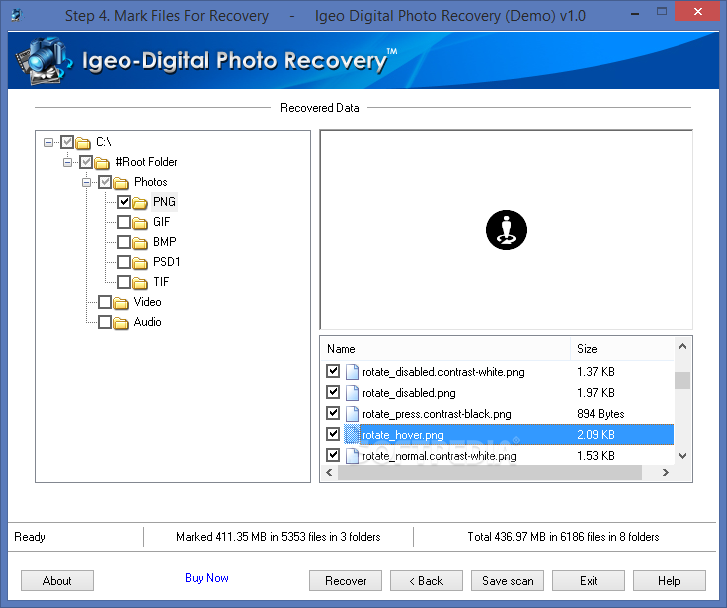This screenshot has width=727, height=608.
Task: Click the PSD1 folder icon
Action: click(x=140, y=262)
